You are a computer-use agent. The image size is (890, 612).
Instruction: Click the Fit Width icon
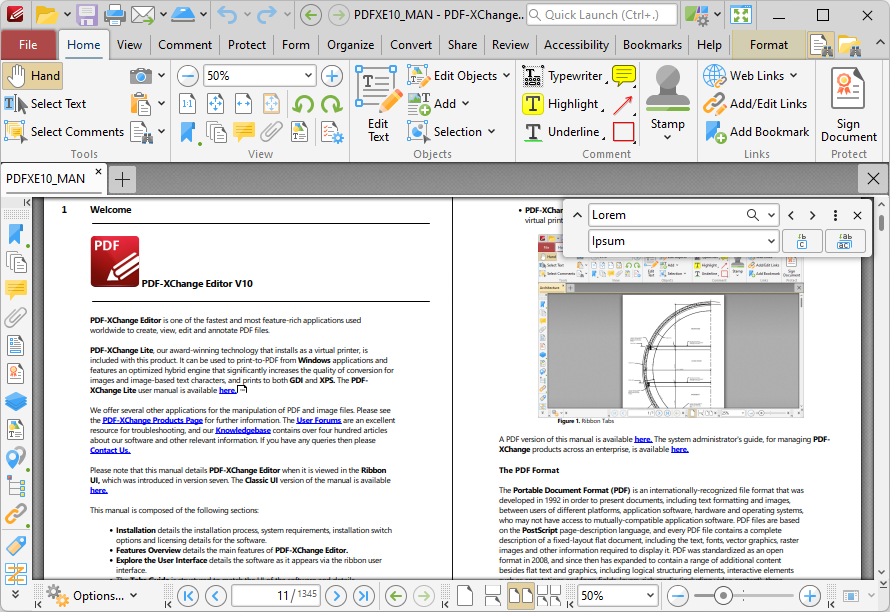(244, 104)
